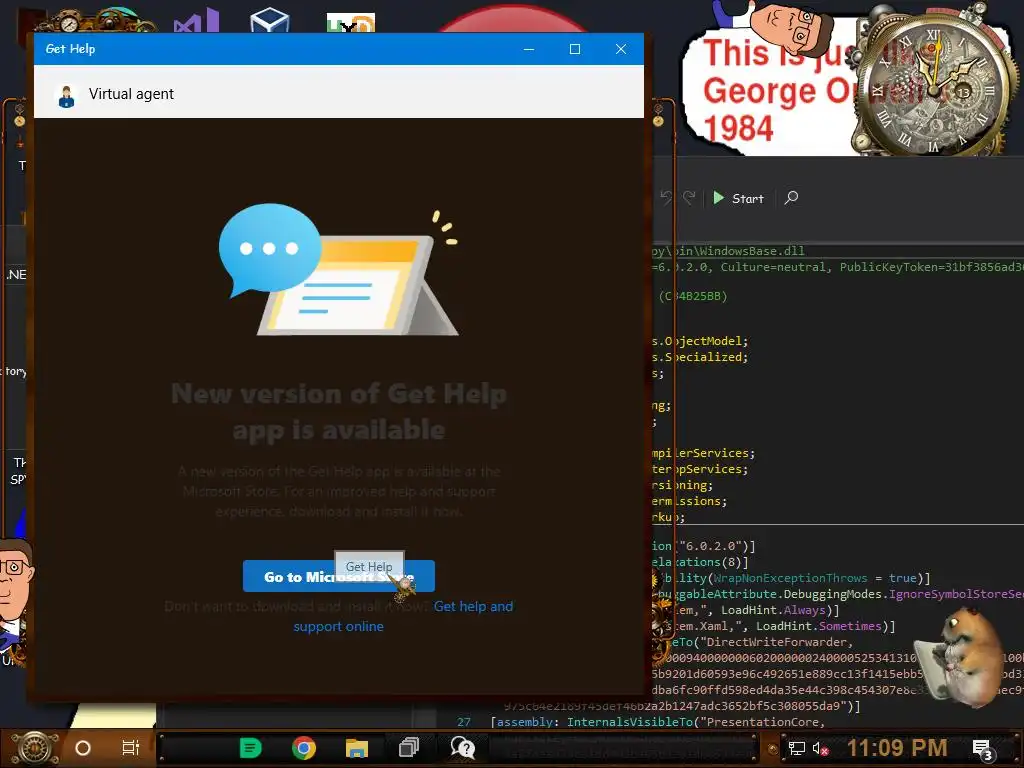Minimize the Get Help window
Image resolution: width=1024 pixels, height=768 pixels.
tap(529, 49)
